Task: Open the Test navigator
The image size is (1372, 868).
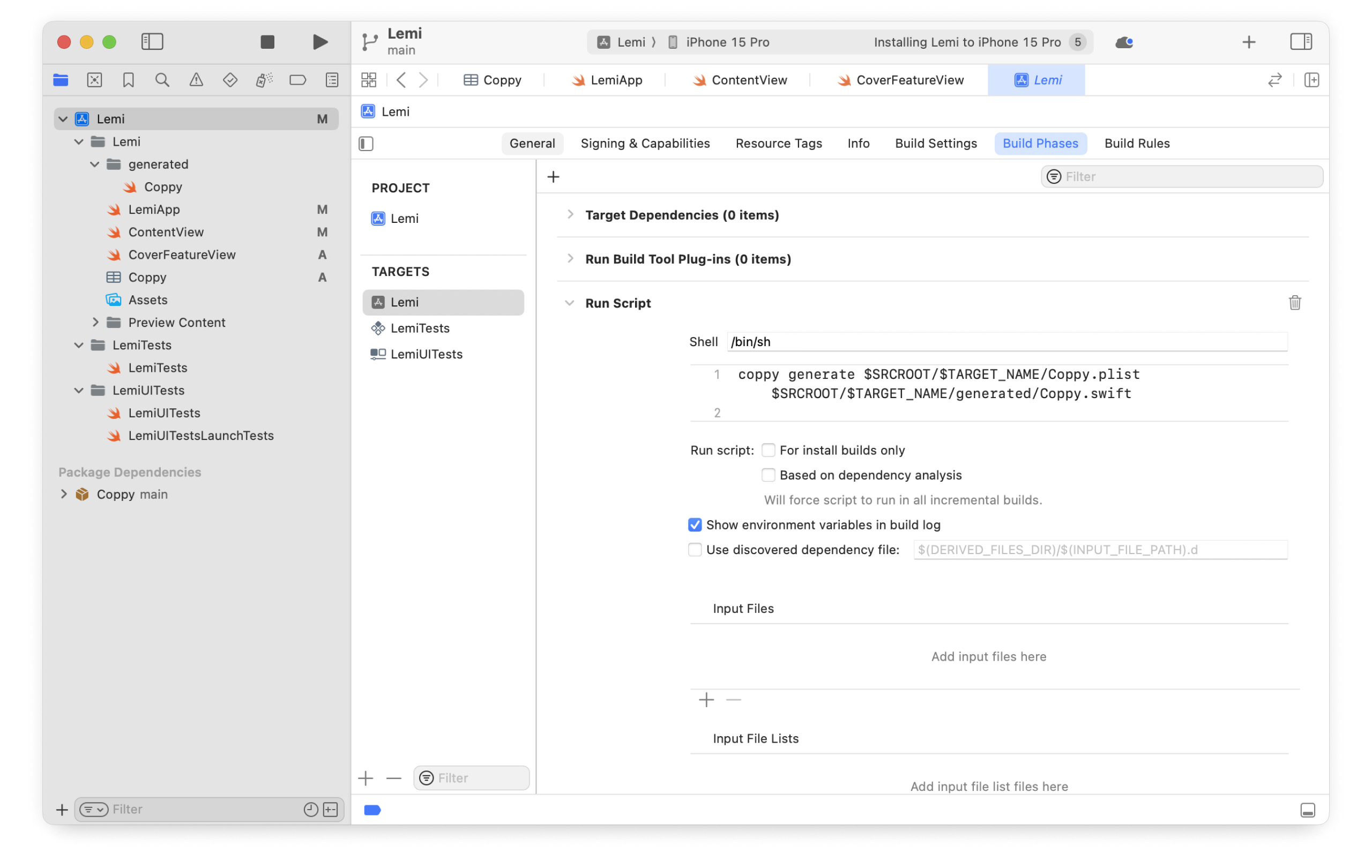Action: point(230,80)
